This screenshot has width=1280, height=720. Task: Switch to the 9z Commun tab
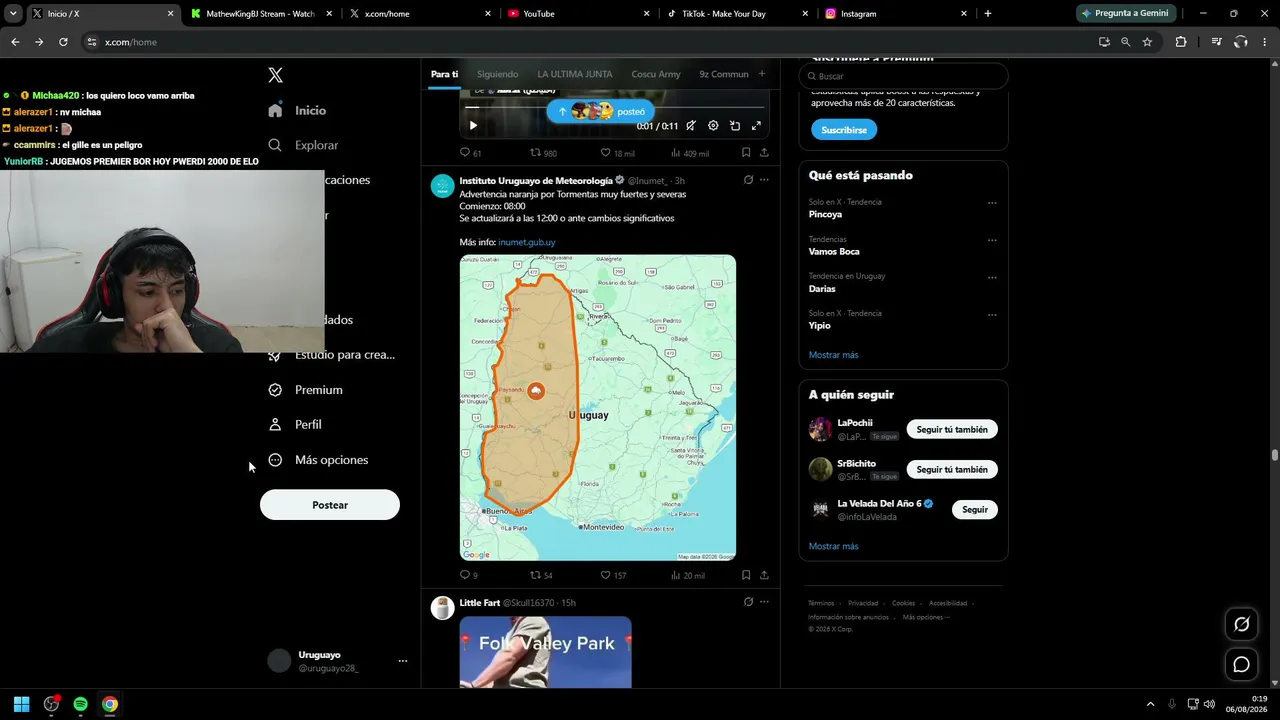click(x=724, y=74)
